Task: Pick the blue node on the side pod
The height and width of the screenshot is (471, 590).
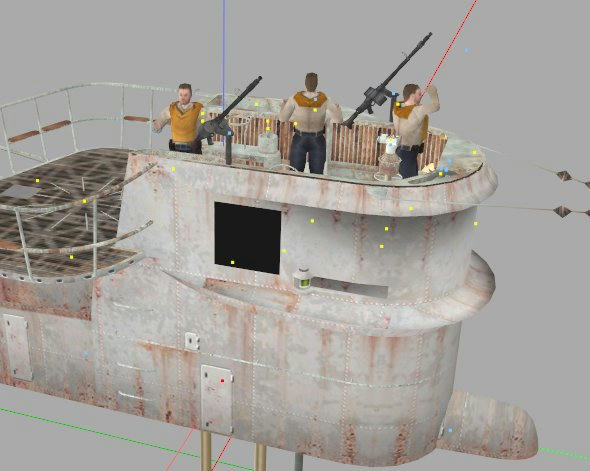Action: (450, 430)
